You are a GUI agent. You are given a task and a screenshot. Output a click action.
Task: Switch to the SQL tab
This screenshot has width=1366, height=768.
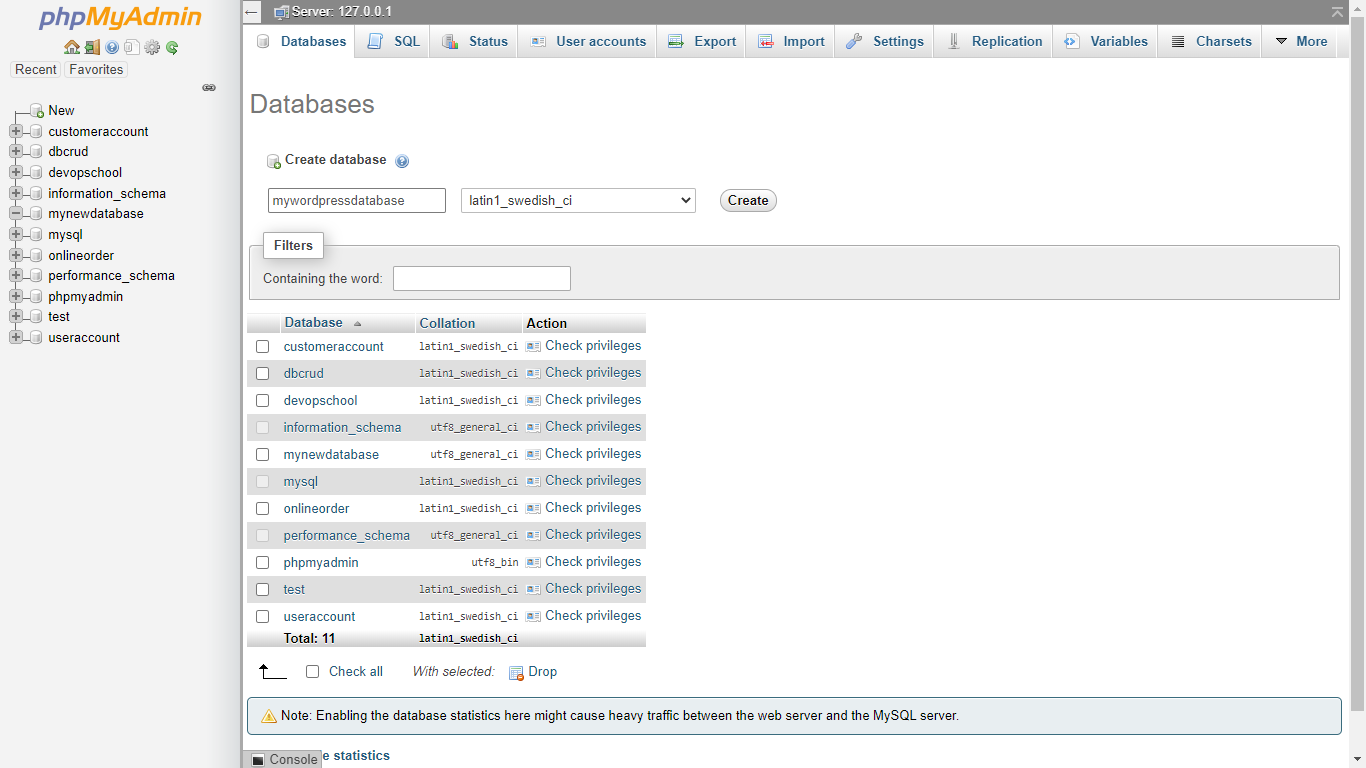(393, 42)
